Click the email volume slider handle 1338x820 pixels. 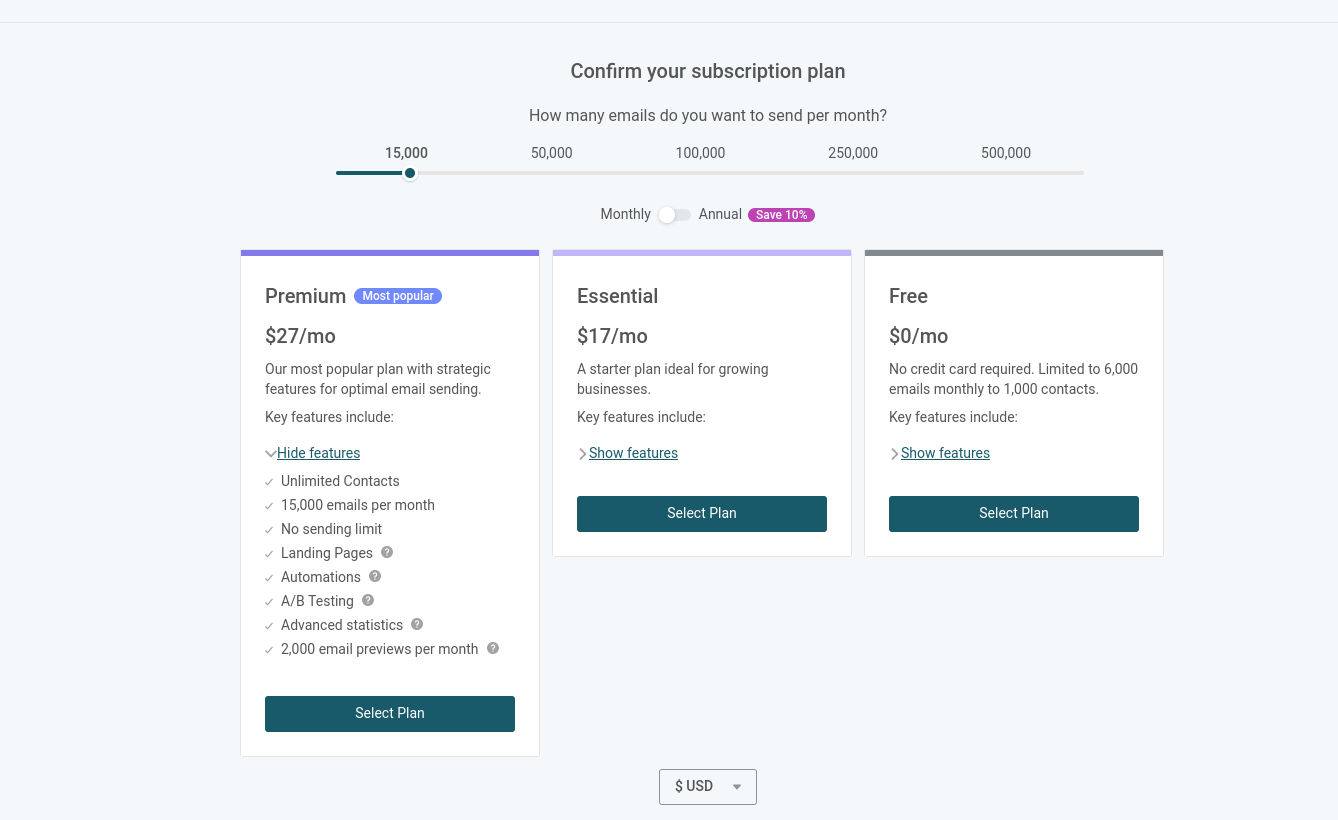click(x=410, y=173)
